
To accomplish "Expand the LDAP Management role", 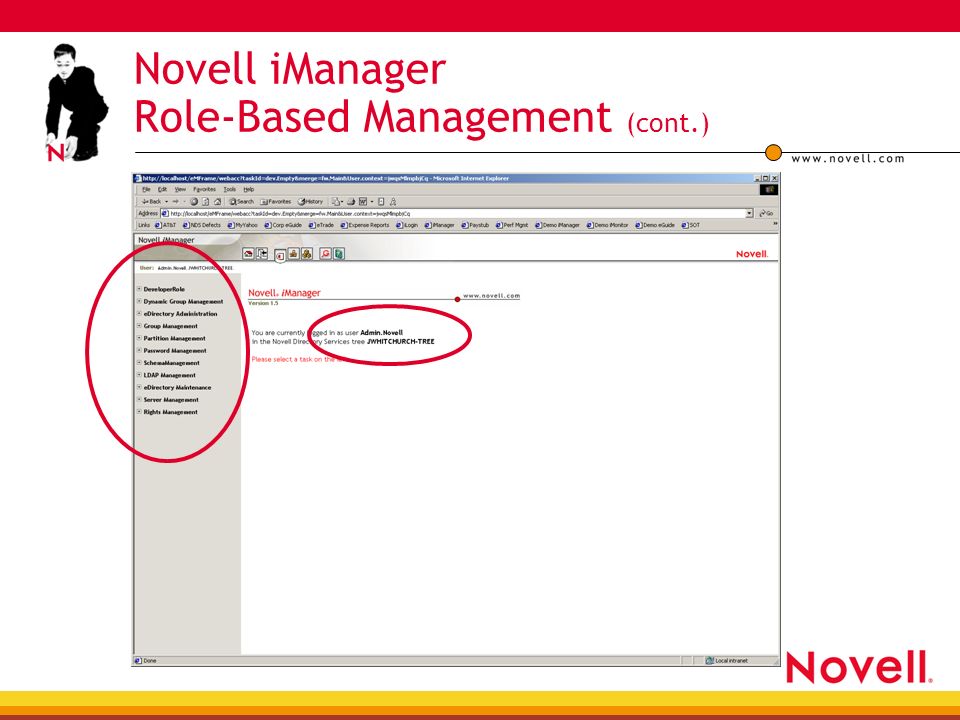I will click(139, 375).
